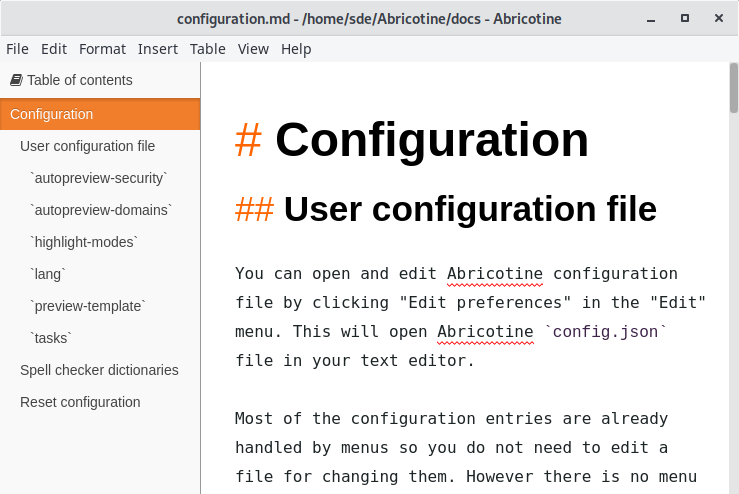Select Configuration in table of contents
Screen dimensions: 739x494
[100, 114]
